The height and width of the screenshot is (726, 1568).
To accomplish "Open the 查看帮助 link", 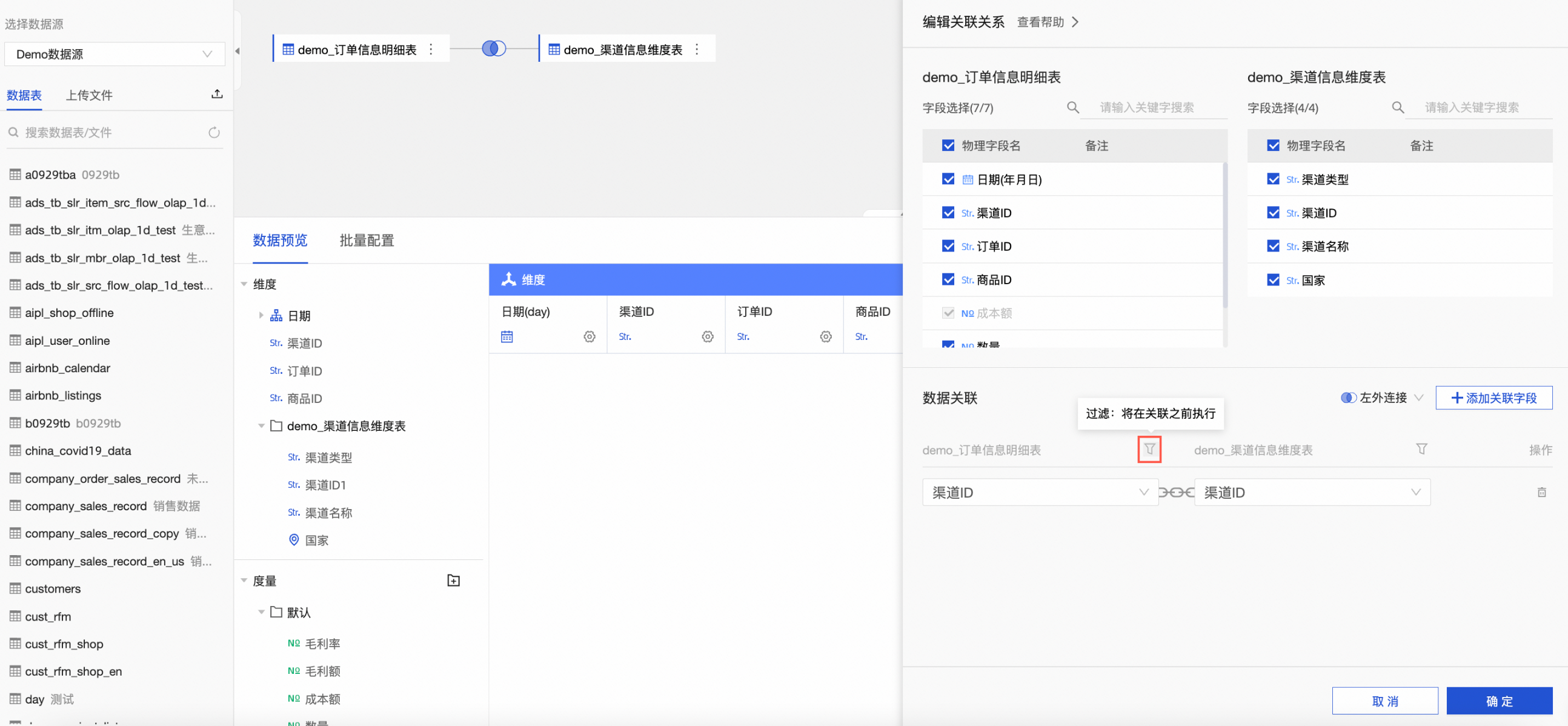I will pos(1047,22).
